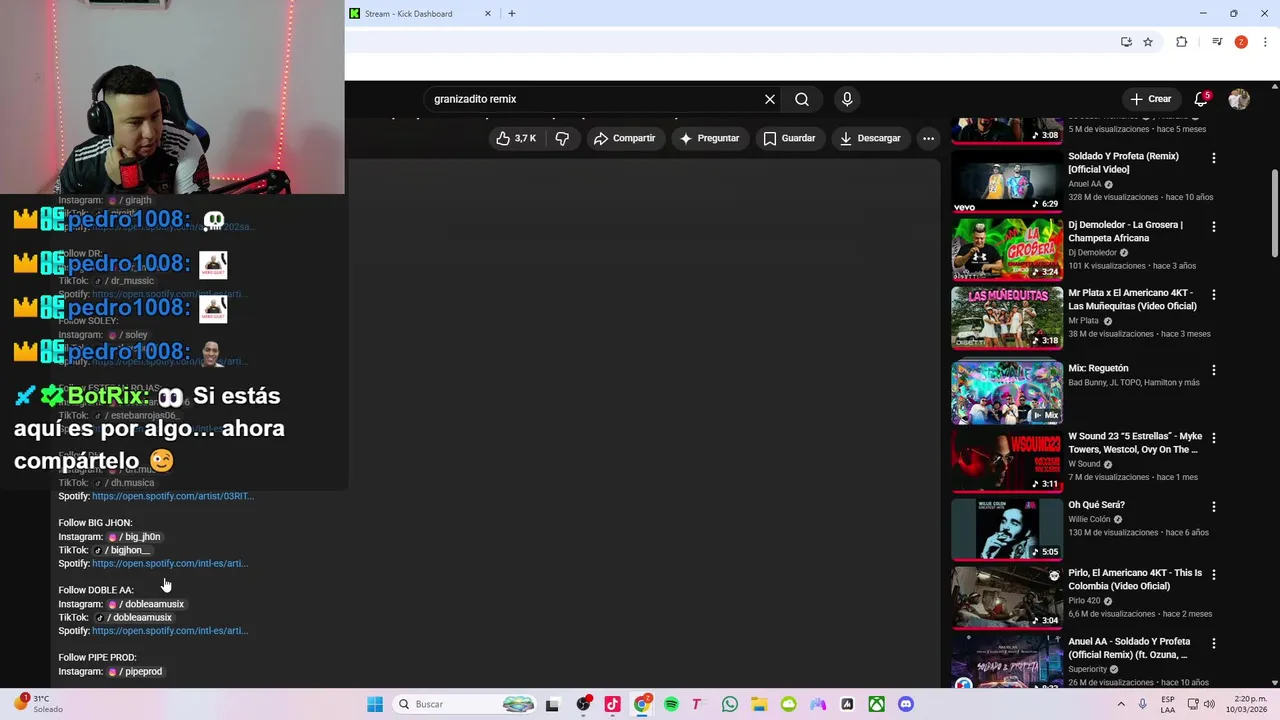This screenshot has width=1280, height=720.
Task: Open Spotify from the taskbar
Action: point(671,704)
